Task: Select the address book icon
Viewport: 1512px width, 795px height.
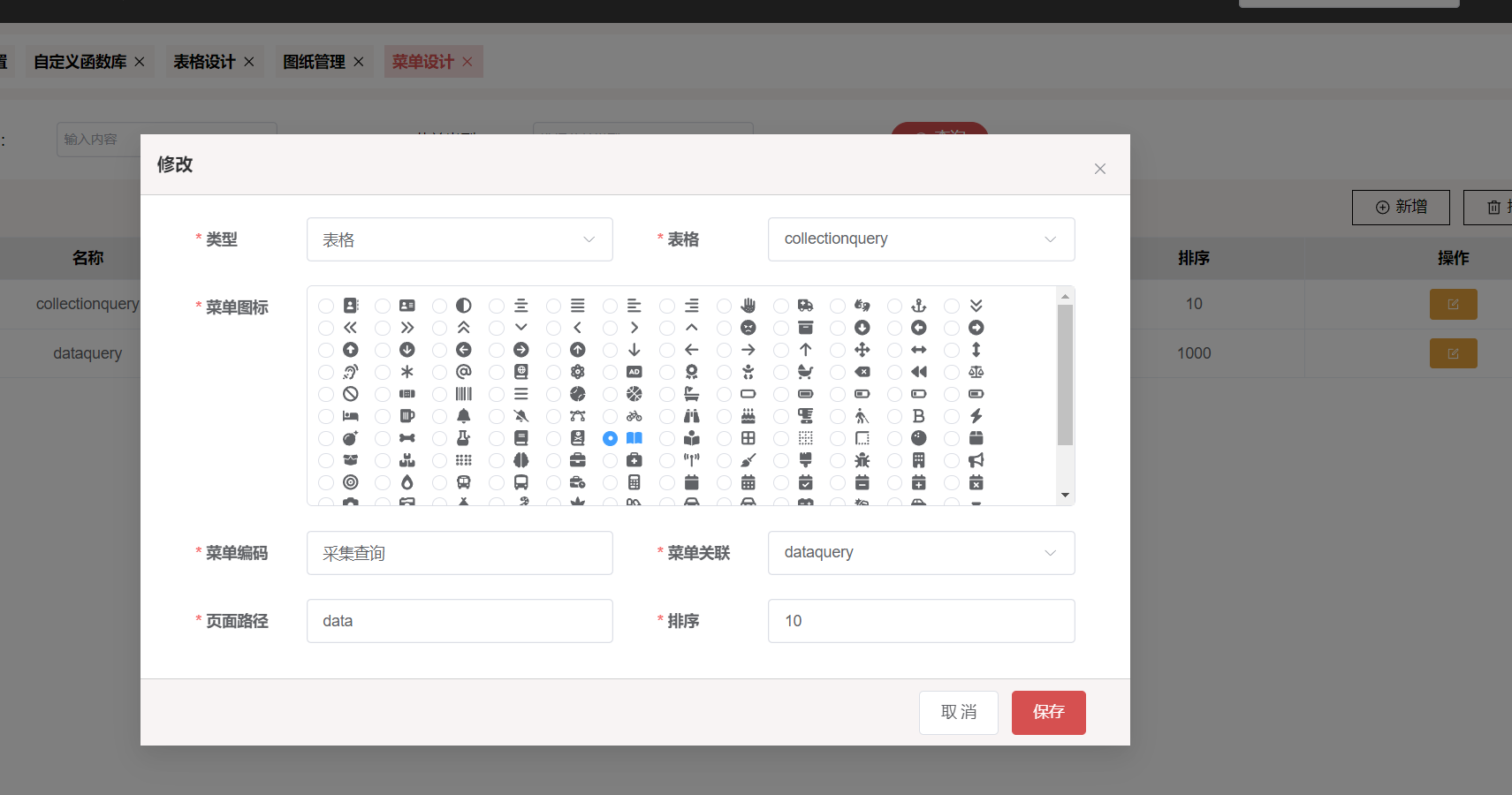Action: (x=351, y=306)
